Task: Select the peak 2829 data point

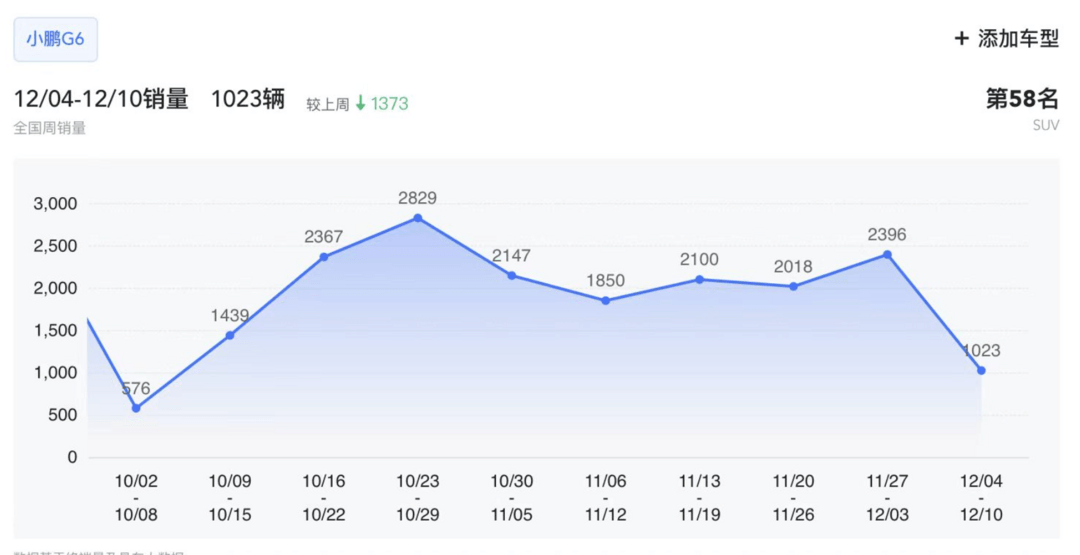Action: tap(417, 218)
